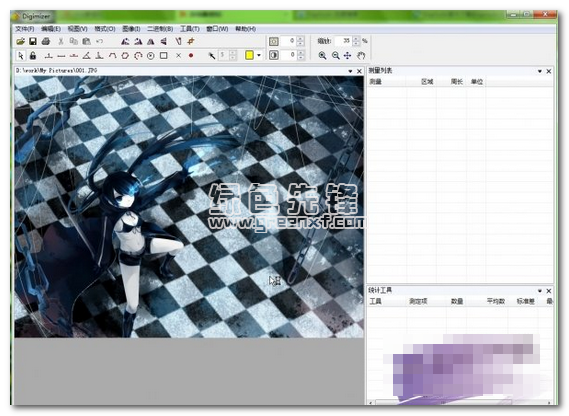This screenshot has height=416, width=569.
Task: Click the zoom out magnifier icon
Action: click(336, 56)
